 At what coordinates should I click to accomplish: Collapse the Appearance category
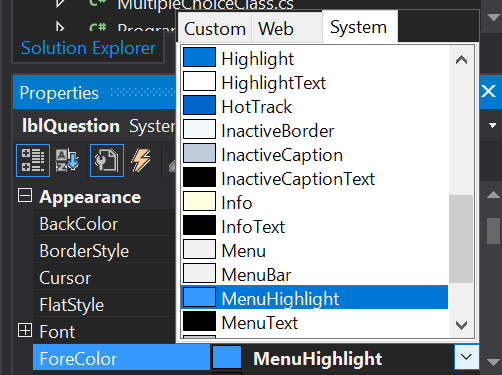tap(25, 195)
